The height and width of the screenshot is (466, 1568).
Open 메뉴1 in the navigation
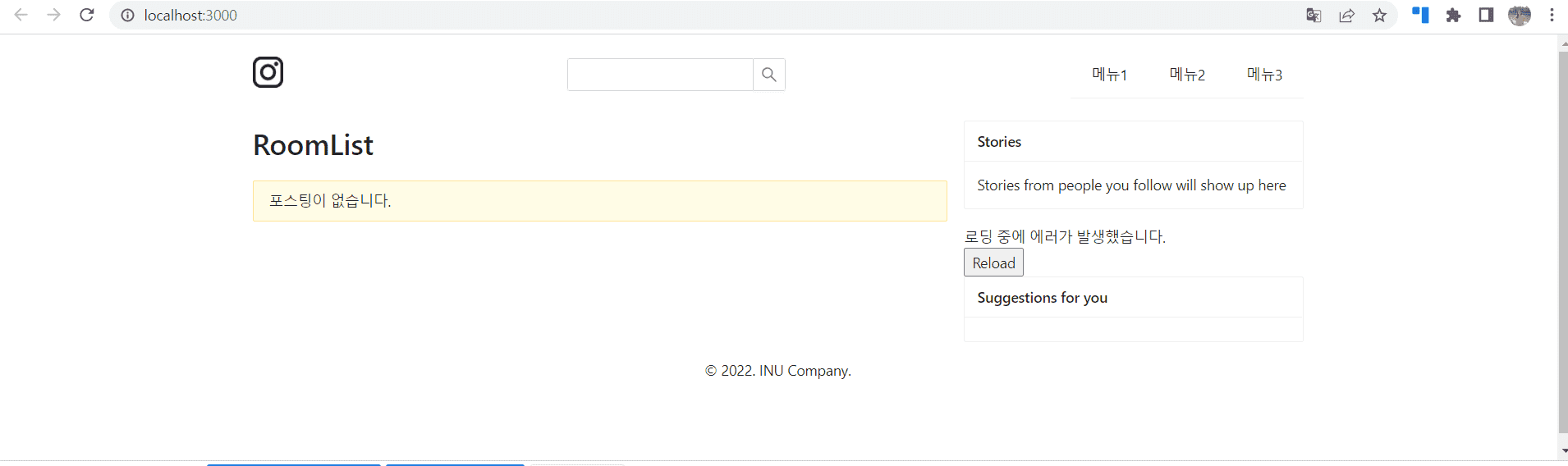pos(1109,75)
